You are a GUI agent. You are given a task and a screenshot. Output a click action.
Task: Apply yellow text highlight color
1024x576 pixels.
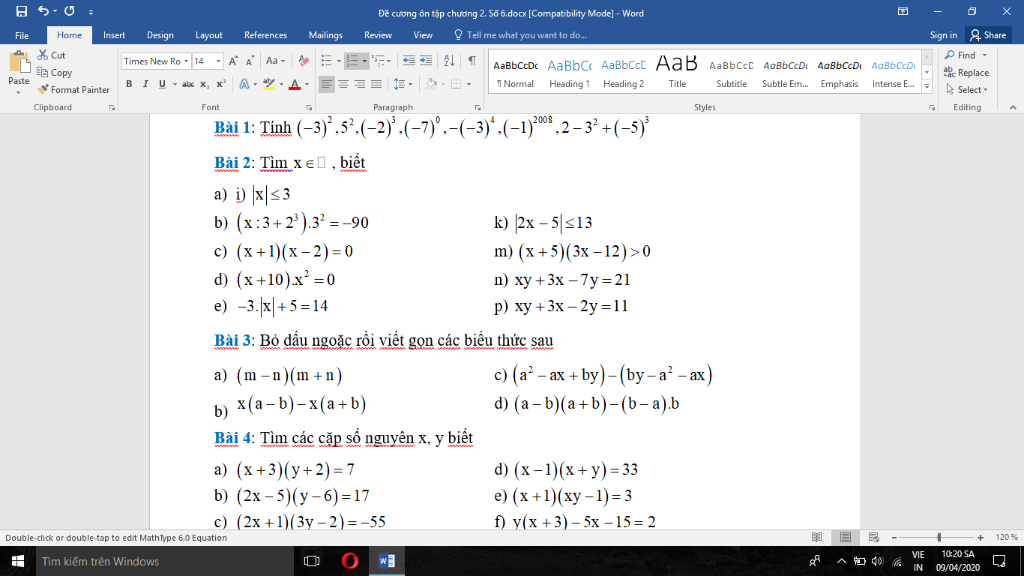268,84
